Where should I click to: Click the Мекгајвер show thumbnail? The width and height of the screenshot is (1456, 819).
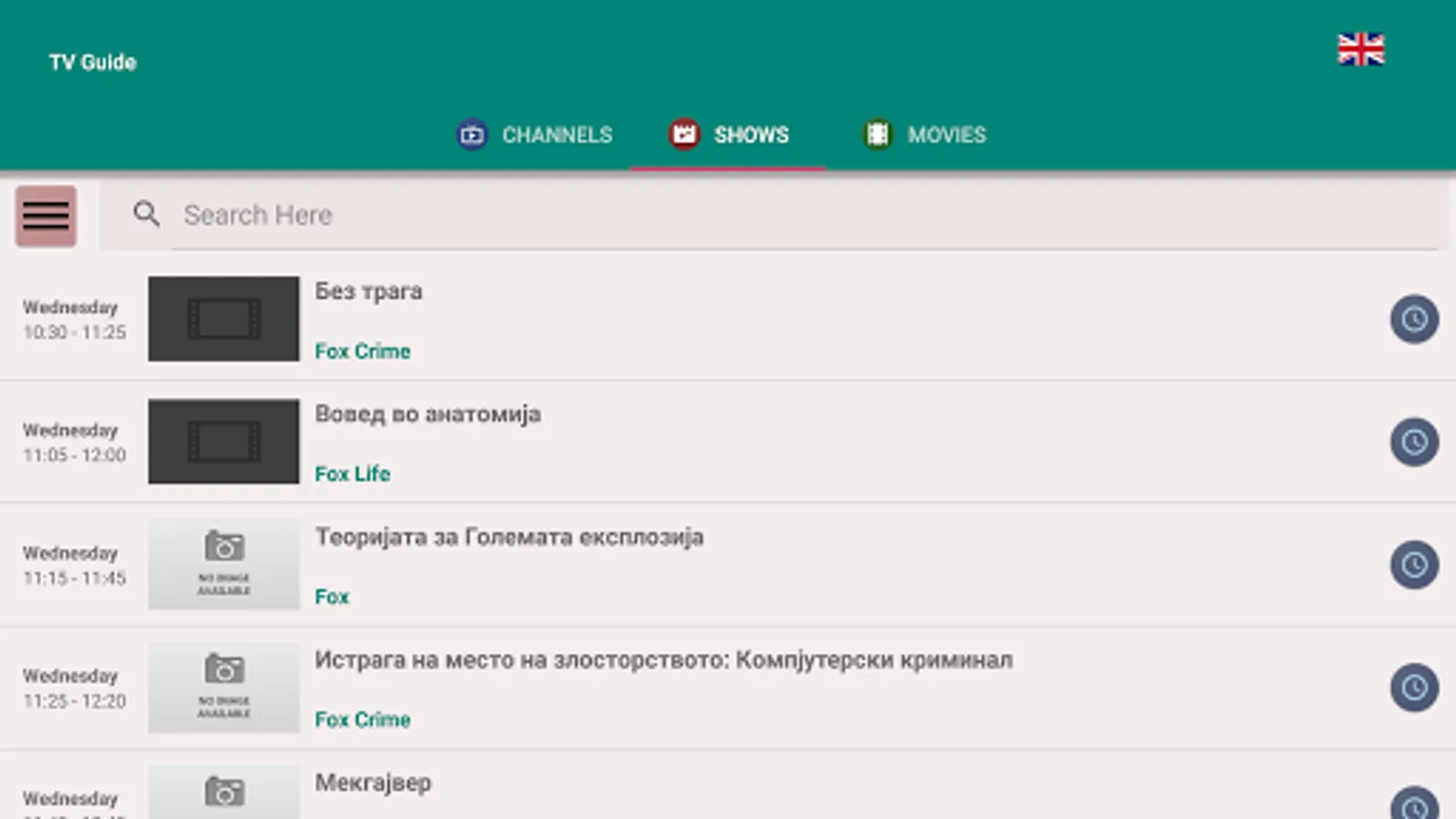click(224, 793)
